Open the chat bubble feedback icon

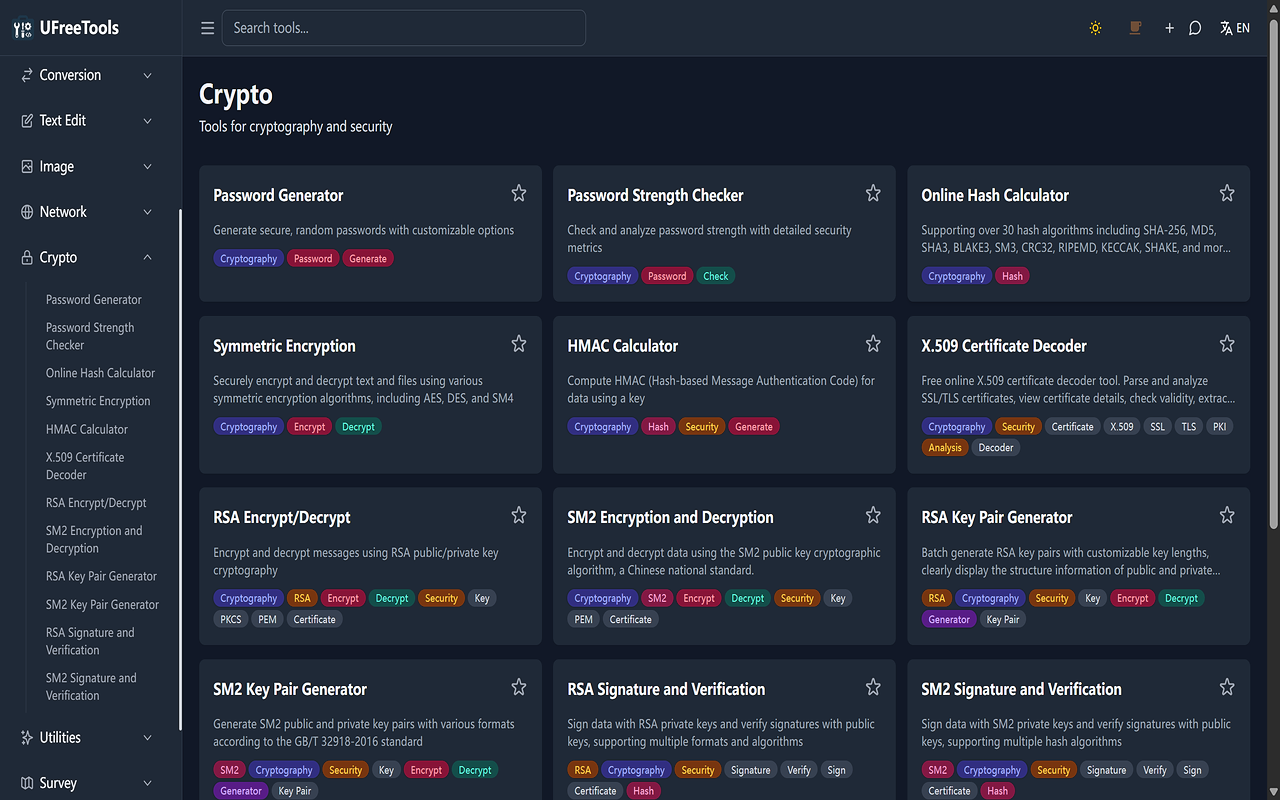pos(1195,28)
